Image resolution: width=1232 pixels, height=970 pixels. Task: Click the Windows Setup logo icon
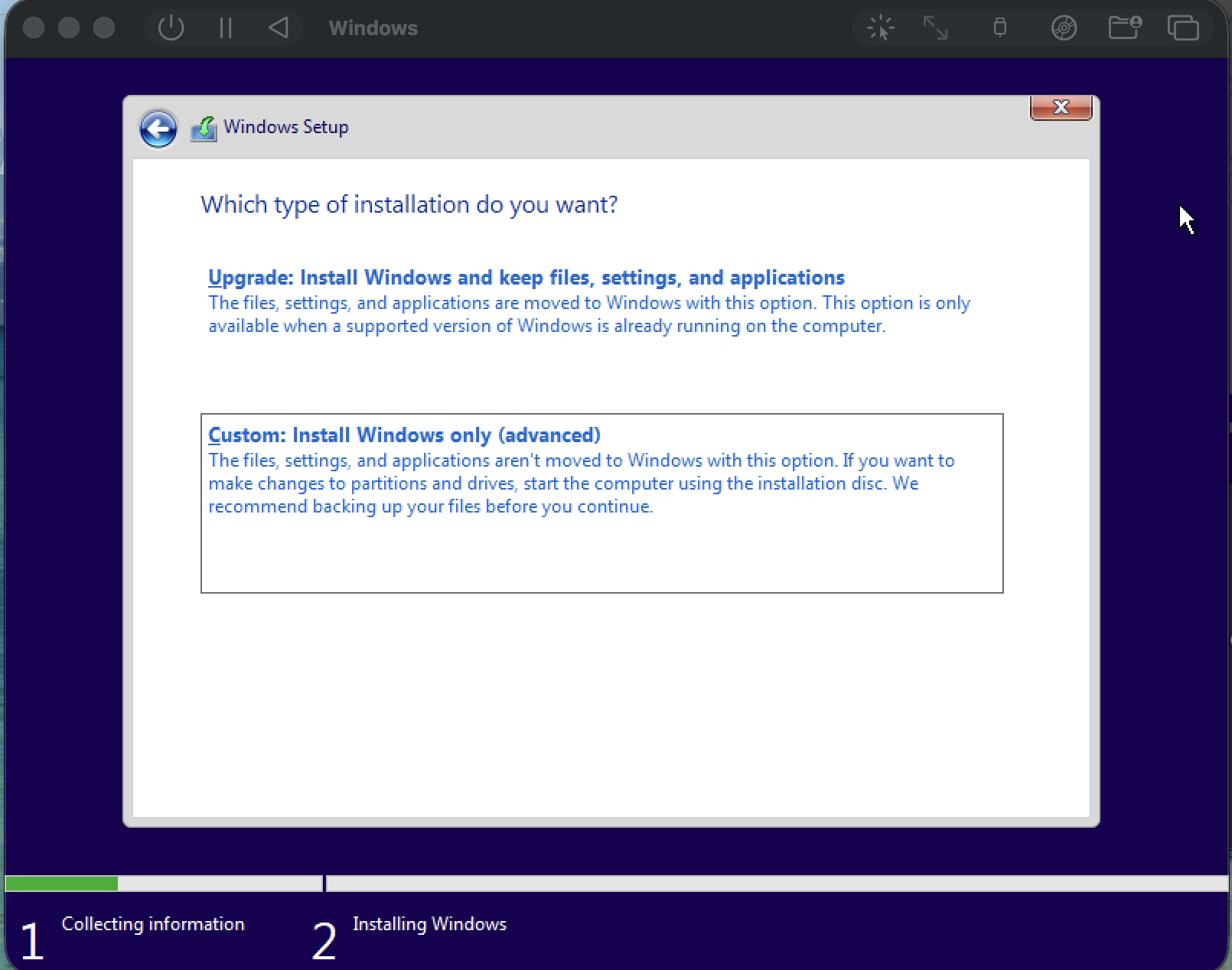point(203,128)
